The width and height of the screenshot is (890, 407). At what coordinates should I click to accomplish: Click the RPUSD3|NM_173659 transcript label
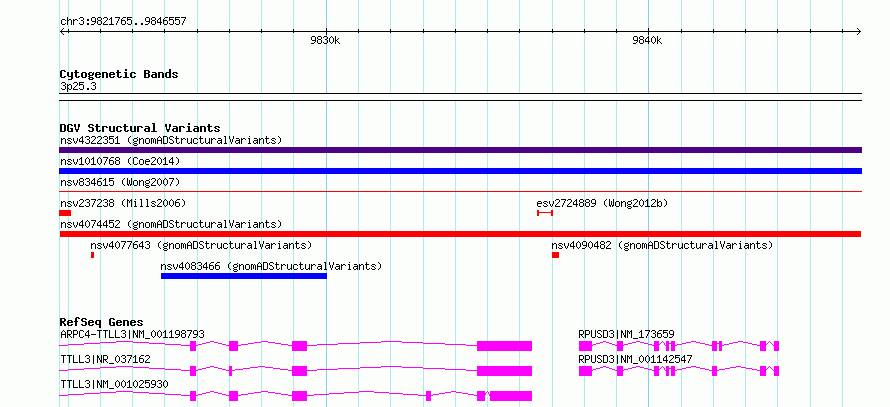pos(626,334)
